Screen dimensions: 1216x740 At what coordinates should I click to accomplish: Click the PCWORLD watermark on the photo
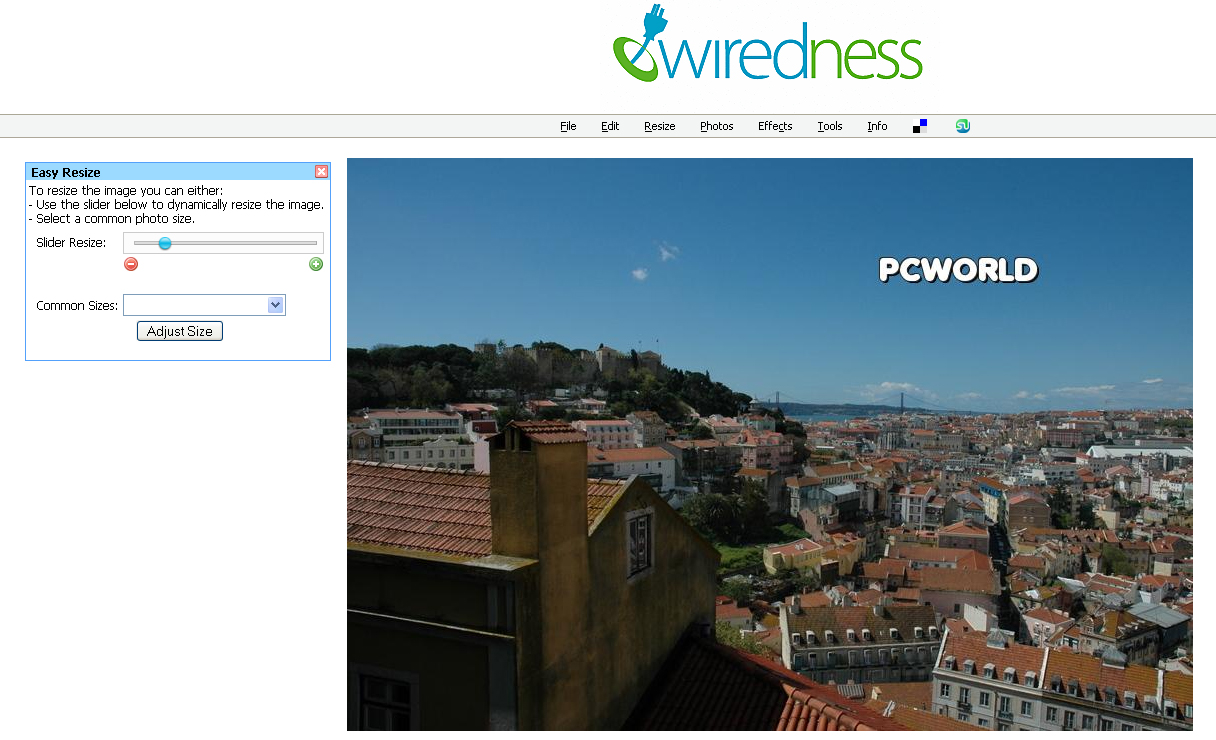point(958,270)
